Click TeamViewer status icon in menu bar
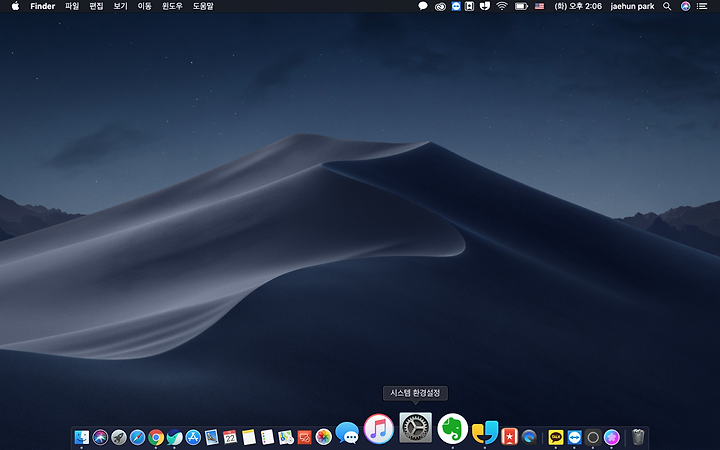This screenshot has height=450, width=720. coord(456,6)
